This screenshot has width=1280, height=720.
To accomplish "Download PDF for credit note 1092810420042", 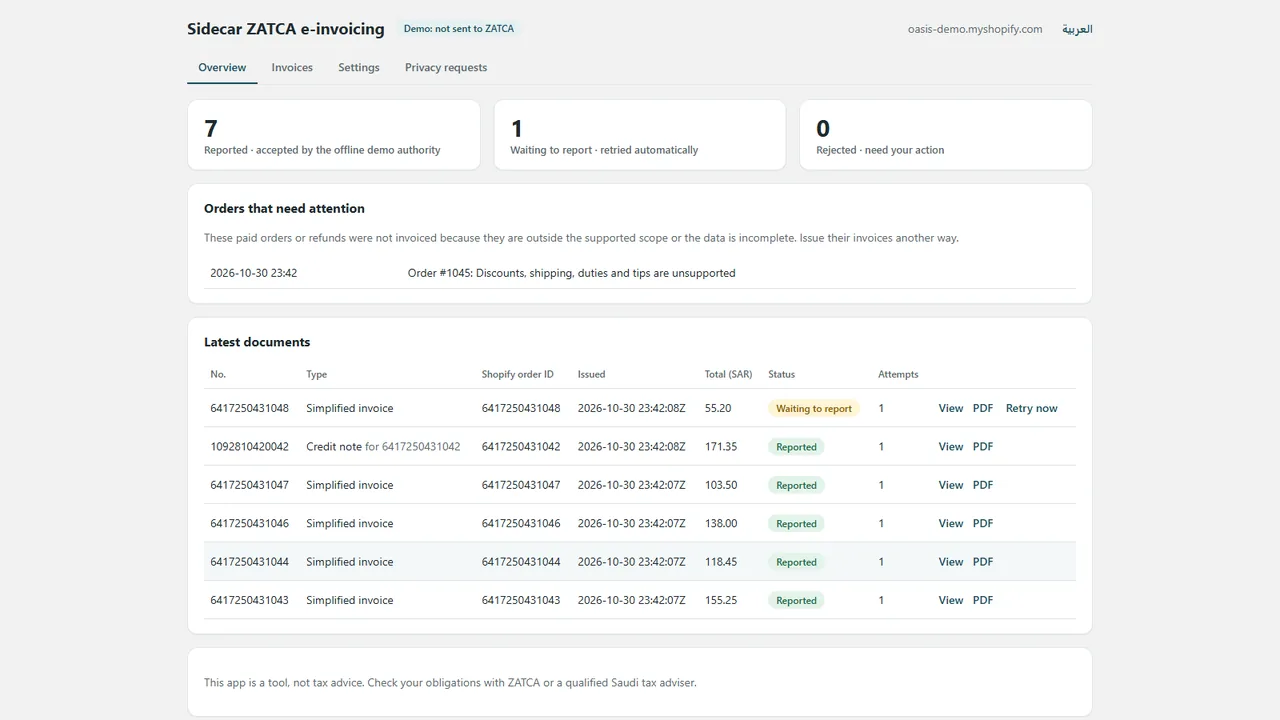I will [983, 447].
